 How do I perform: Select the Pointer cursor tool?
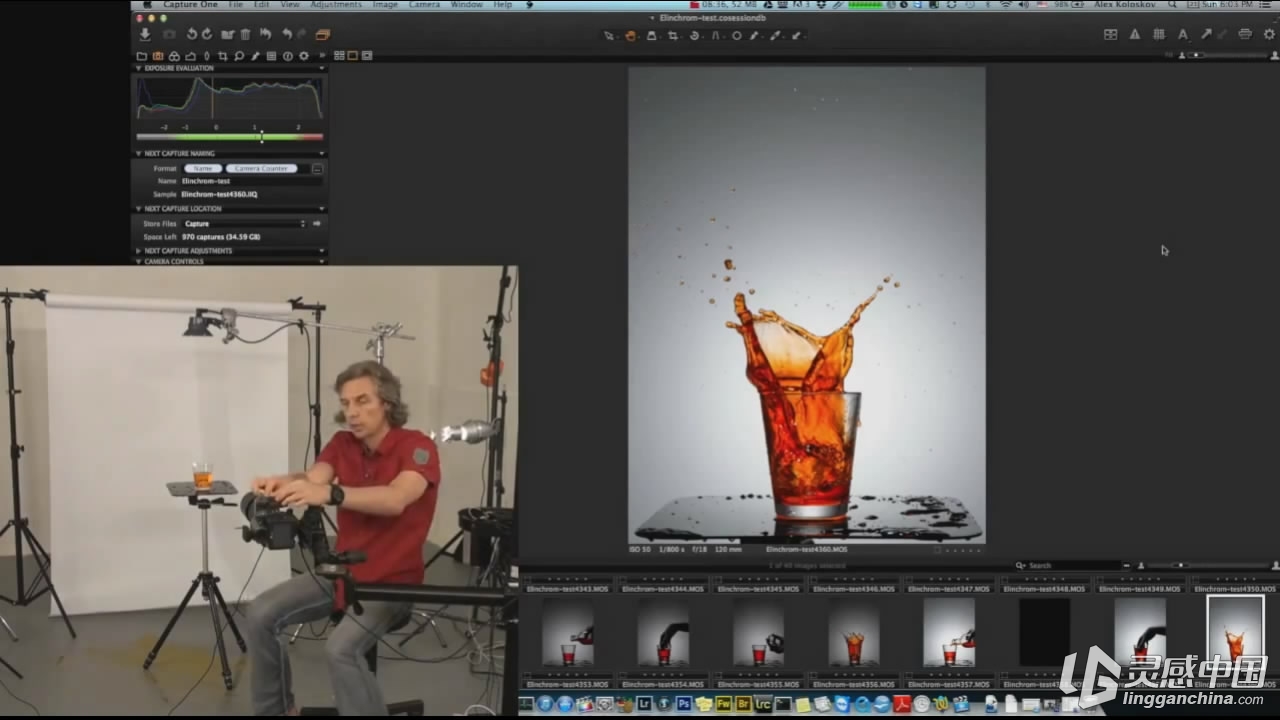608,36
